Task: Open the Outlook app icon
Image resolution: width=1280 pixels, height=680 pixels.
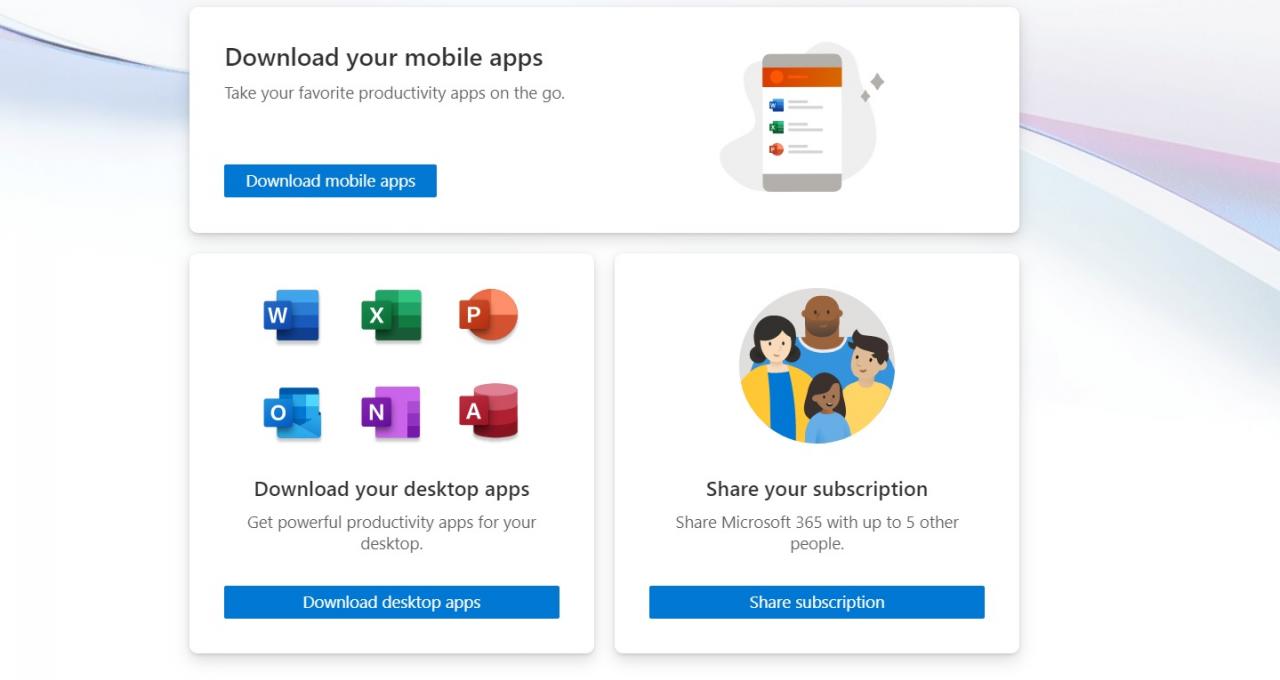Action: (291, 413)
